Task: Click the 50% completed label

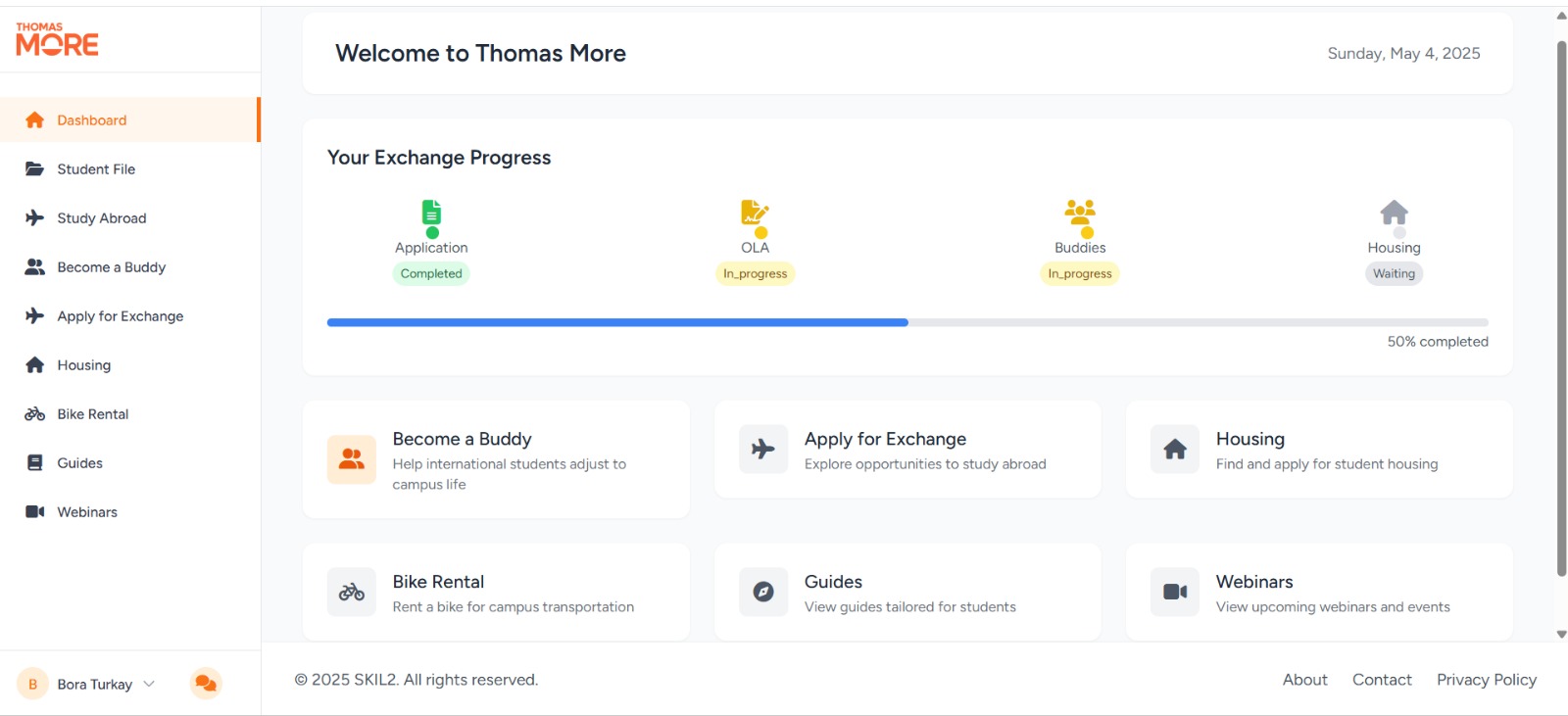Action: pyautogui.click(x=1438, y=341)
